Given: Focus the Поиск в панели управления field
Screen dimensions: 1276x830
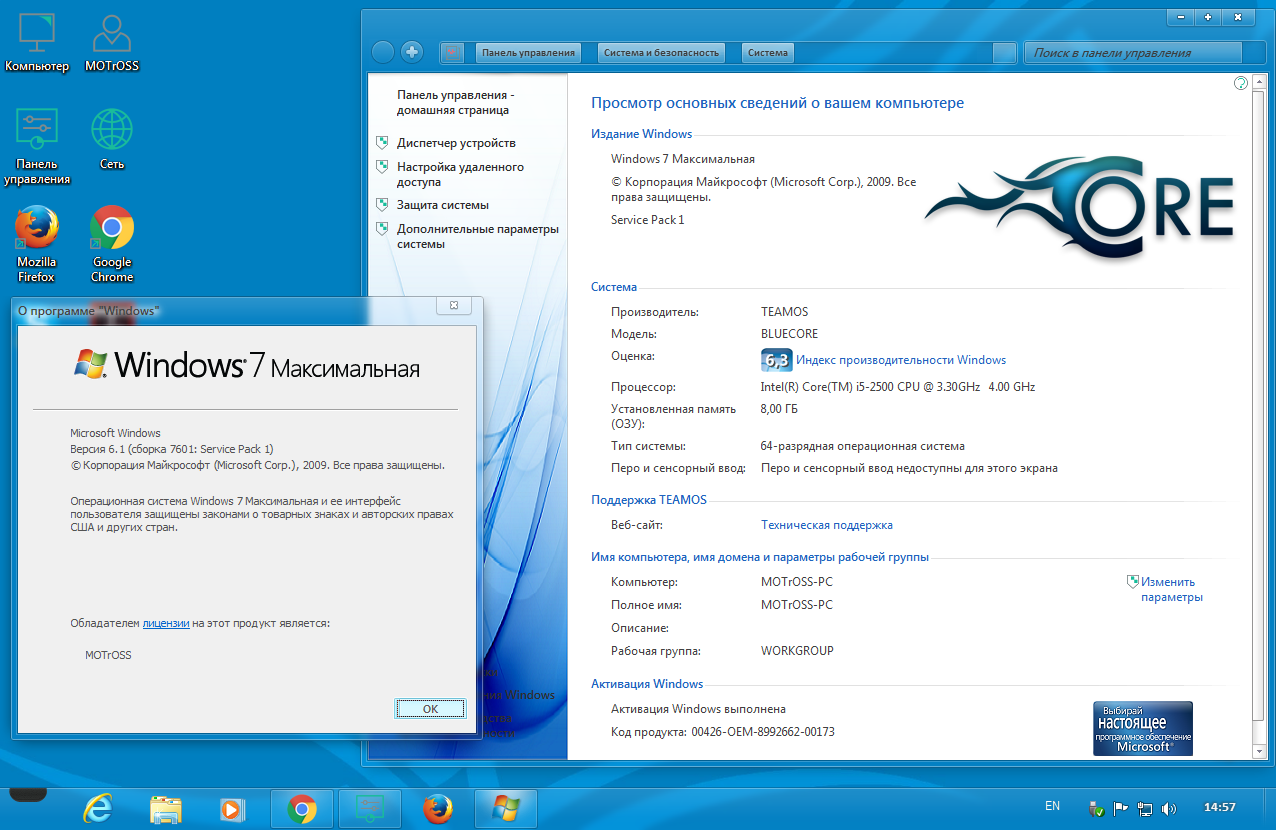Looking at the screenshot, I should tap(1133, 53).
